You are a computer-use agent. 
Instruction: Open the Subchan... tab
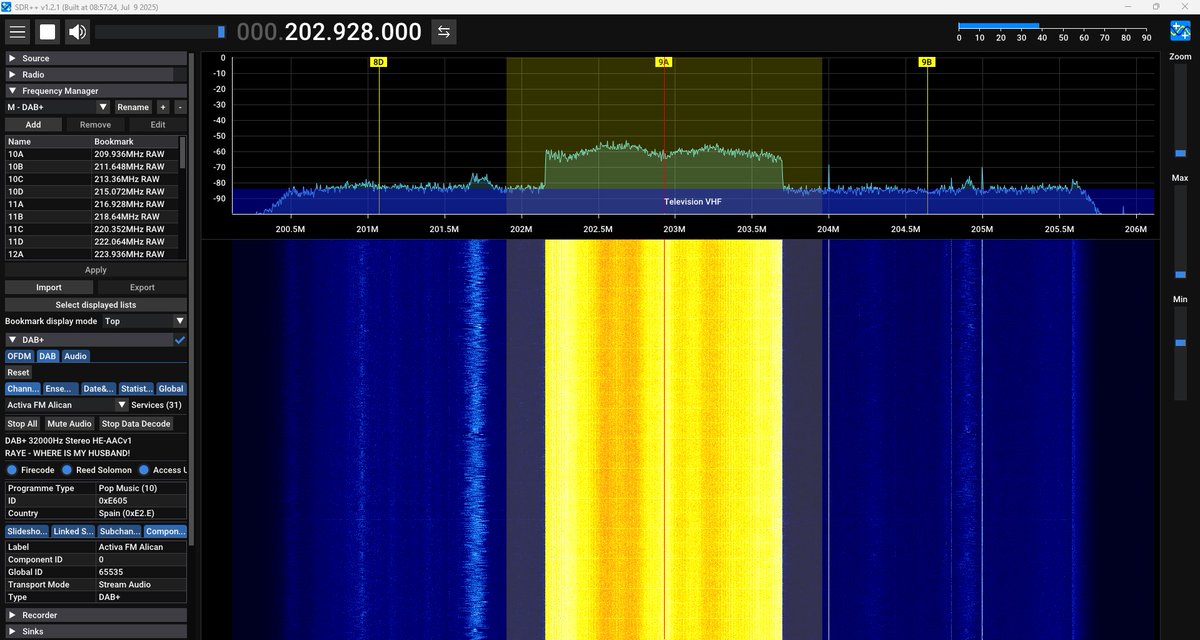click(119, 531)
